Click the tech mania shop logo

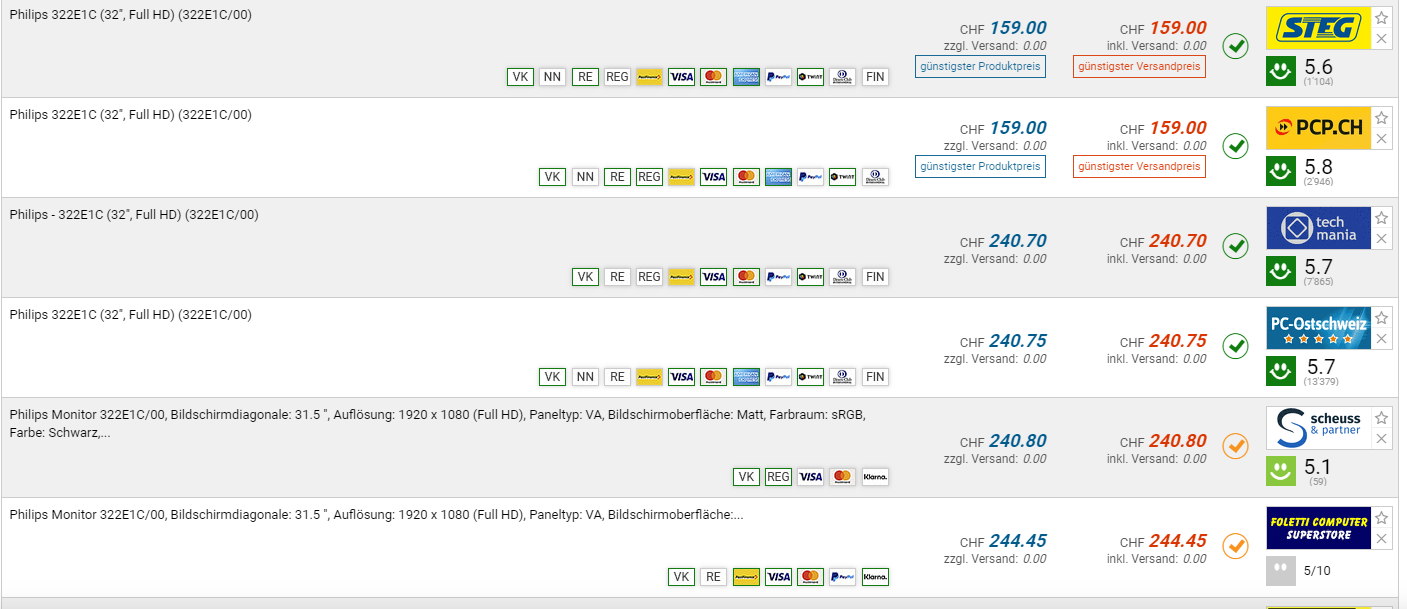[x=1317, y=228]
